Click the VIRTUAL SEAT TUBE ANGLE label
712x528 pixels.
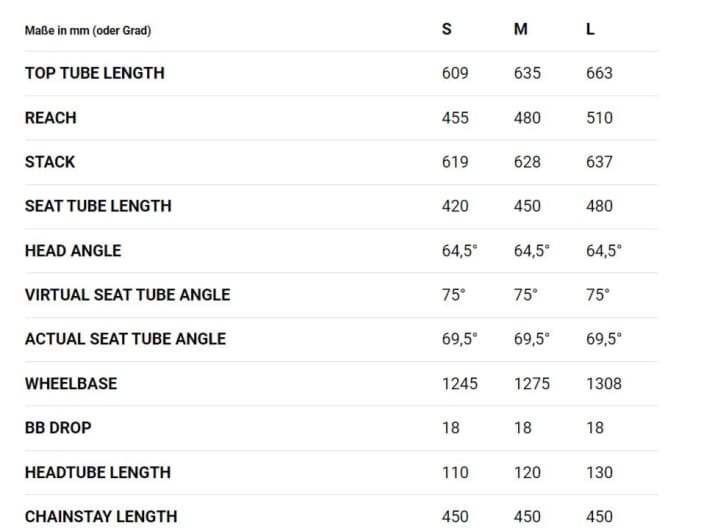click(127, 295)
